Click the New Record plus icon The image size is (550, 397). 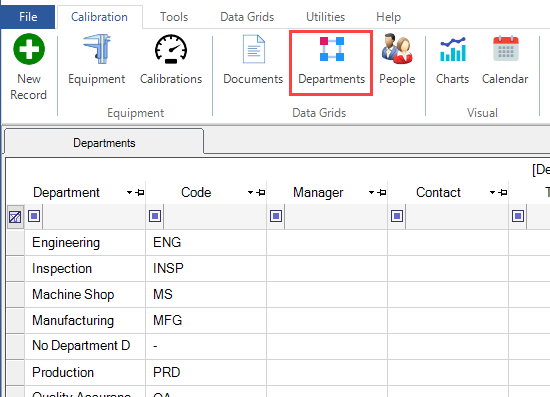click(29, 49)
